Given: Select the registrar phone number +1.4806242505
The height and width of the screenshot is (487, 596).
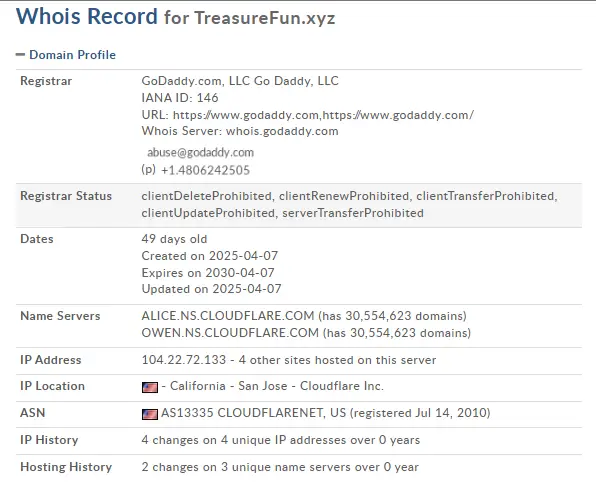Looking at the screenshot, I should (x=205, y=170).
